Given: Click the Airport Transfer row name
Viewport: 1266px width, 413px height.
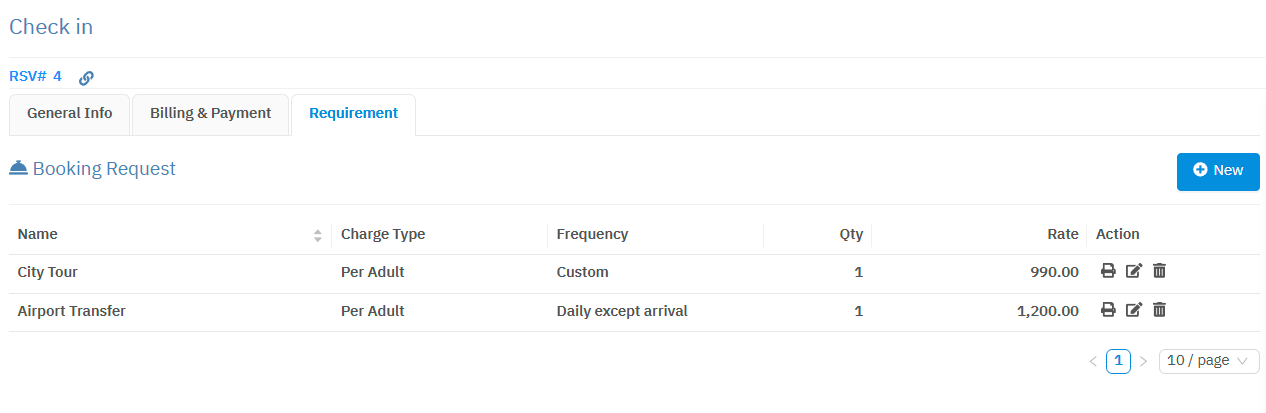Looking at the screenshot, I should (x=72, y=311).
